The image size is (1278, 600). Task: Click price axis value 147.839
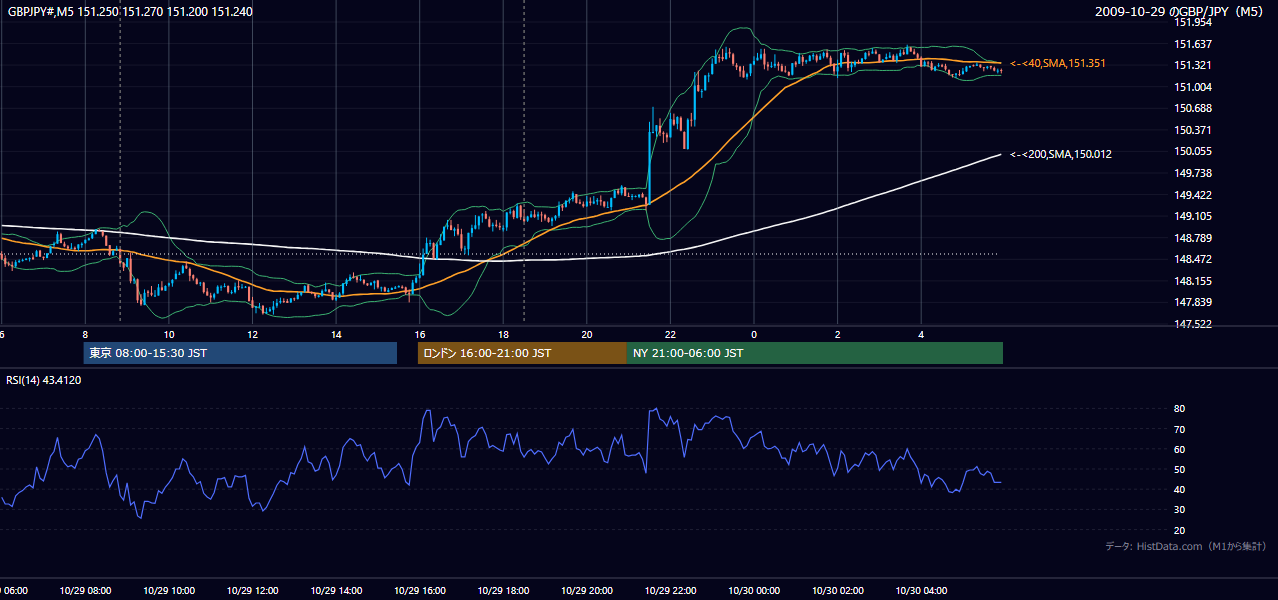(1194, 302)
